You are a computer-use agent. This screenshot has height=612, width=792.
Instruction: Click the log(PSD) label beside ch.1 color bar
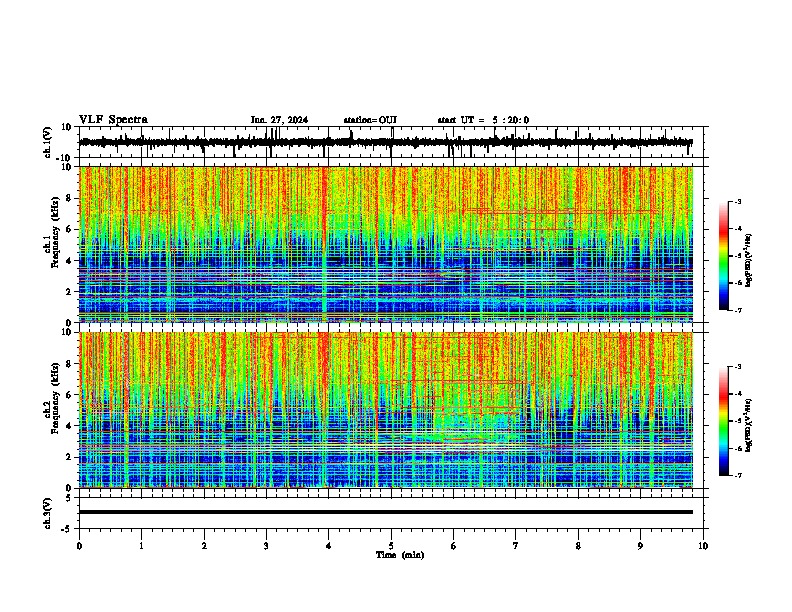coord(749,261)
